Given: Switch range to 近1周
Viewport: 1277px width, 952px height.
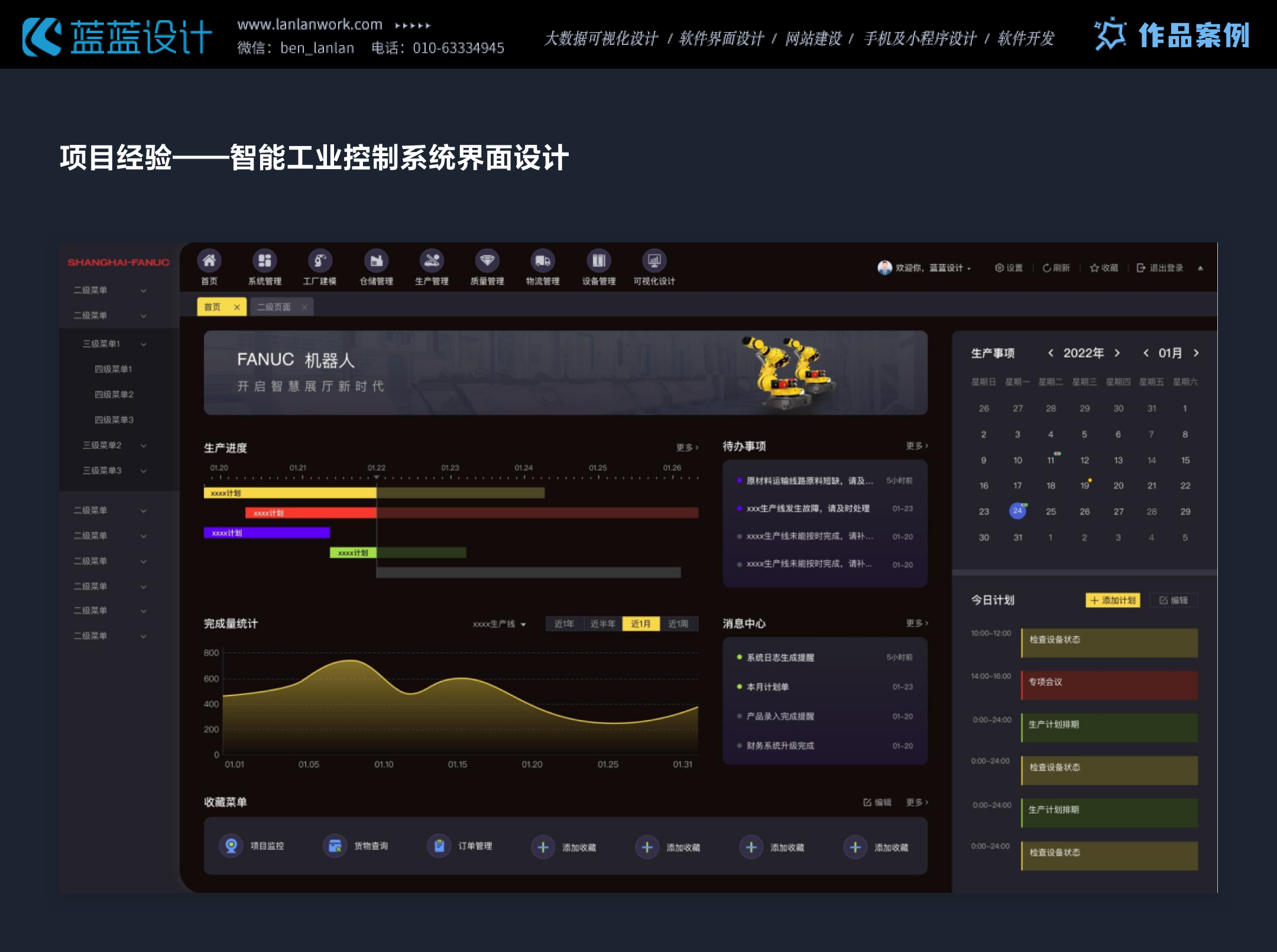Looking at the screenshot, I should 678,624.
